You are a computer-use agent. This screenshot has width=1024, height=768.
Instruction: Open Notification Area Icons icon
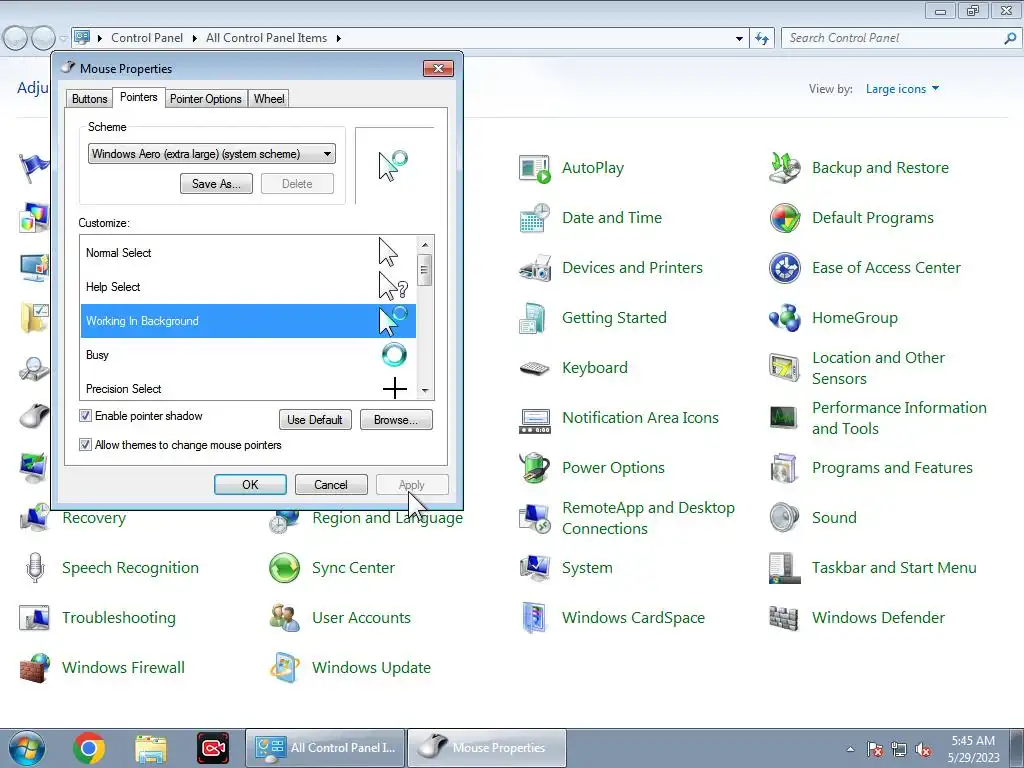point(534,419)
